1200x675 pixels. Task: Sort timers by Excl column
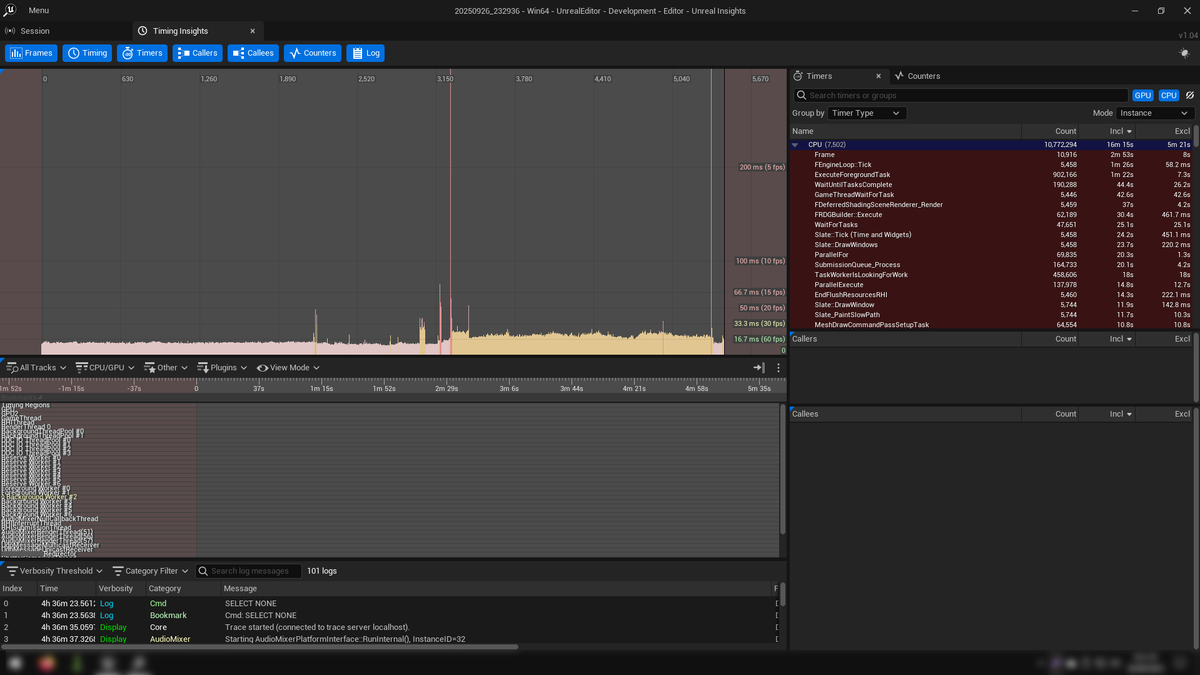(1166, 131)
